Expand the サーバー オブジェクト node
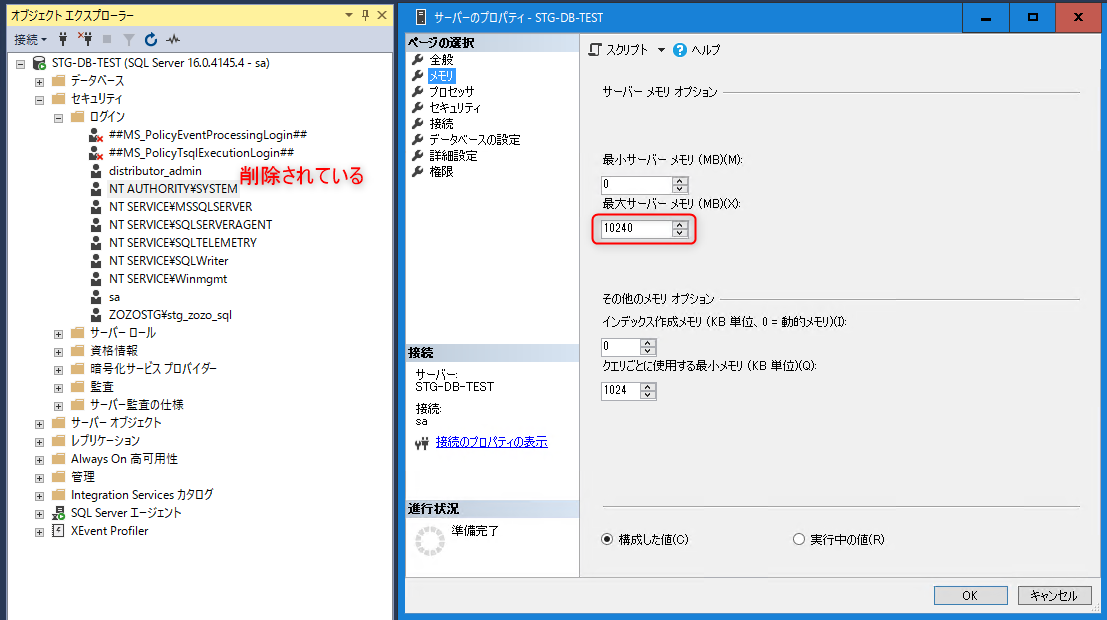Viewport: 1107px width, 620px height. [x=40, y=424]
